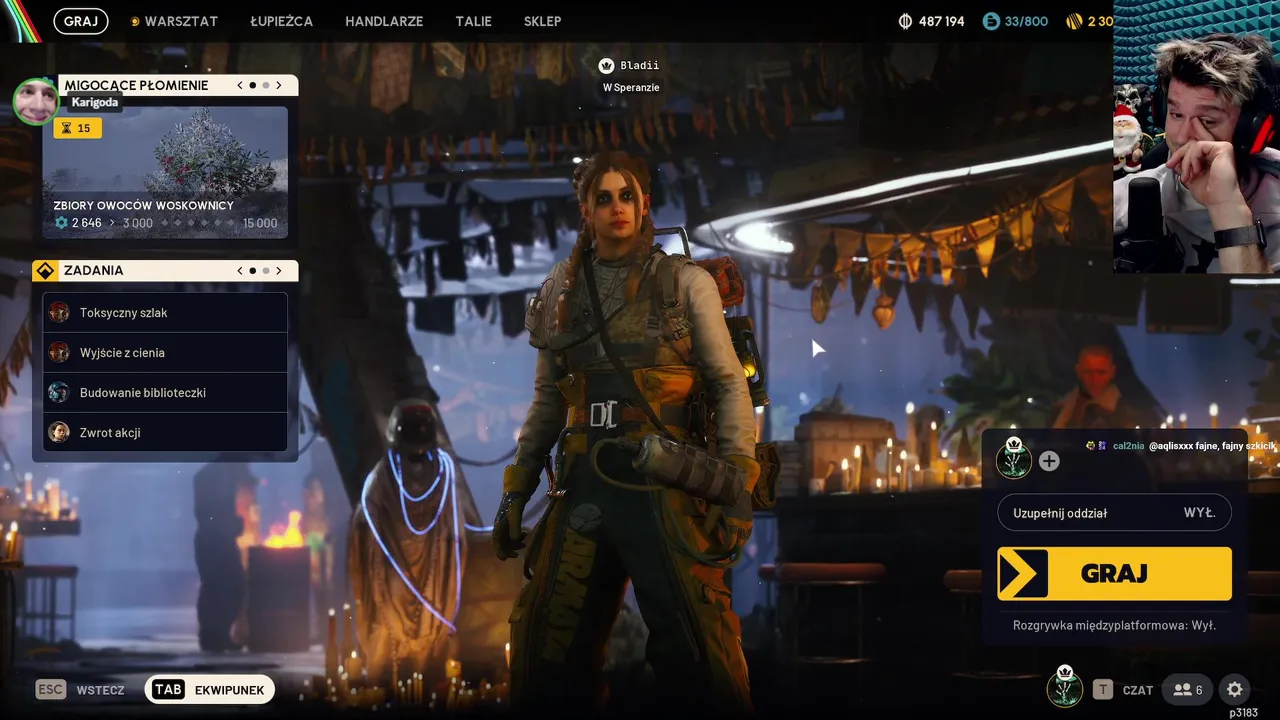The image size is (1280, 720).
Task: Open the SKLEP tab
Action: 542,21
